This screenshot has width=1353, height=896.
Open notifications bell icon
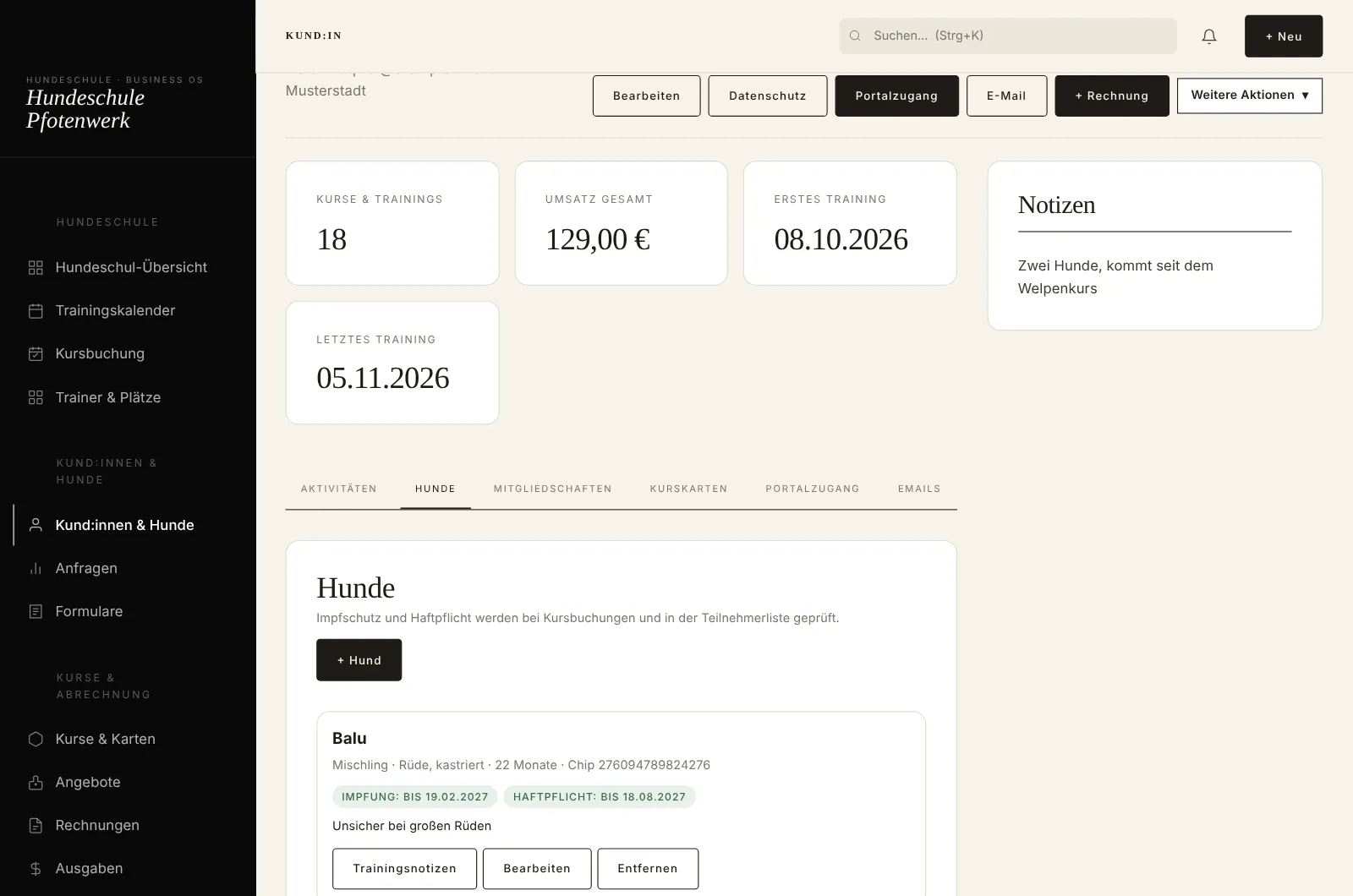[1209, 36]
